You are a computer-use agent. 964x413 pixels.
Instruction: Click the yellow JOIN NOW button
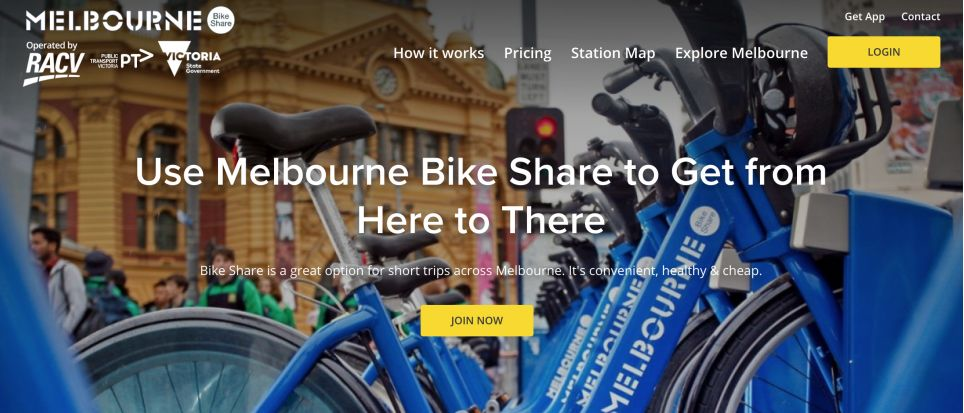(476, 321)
